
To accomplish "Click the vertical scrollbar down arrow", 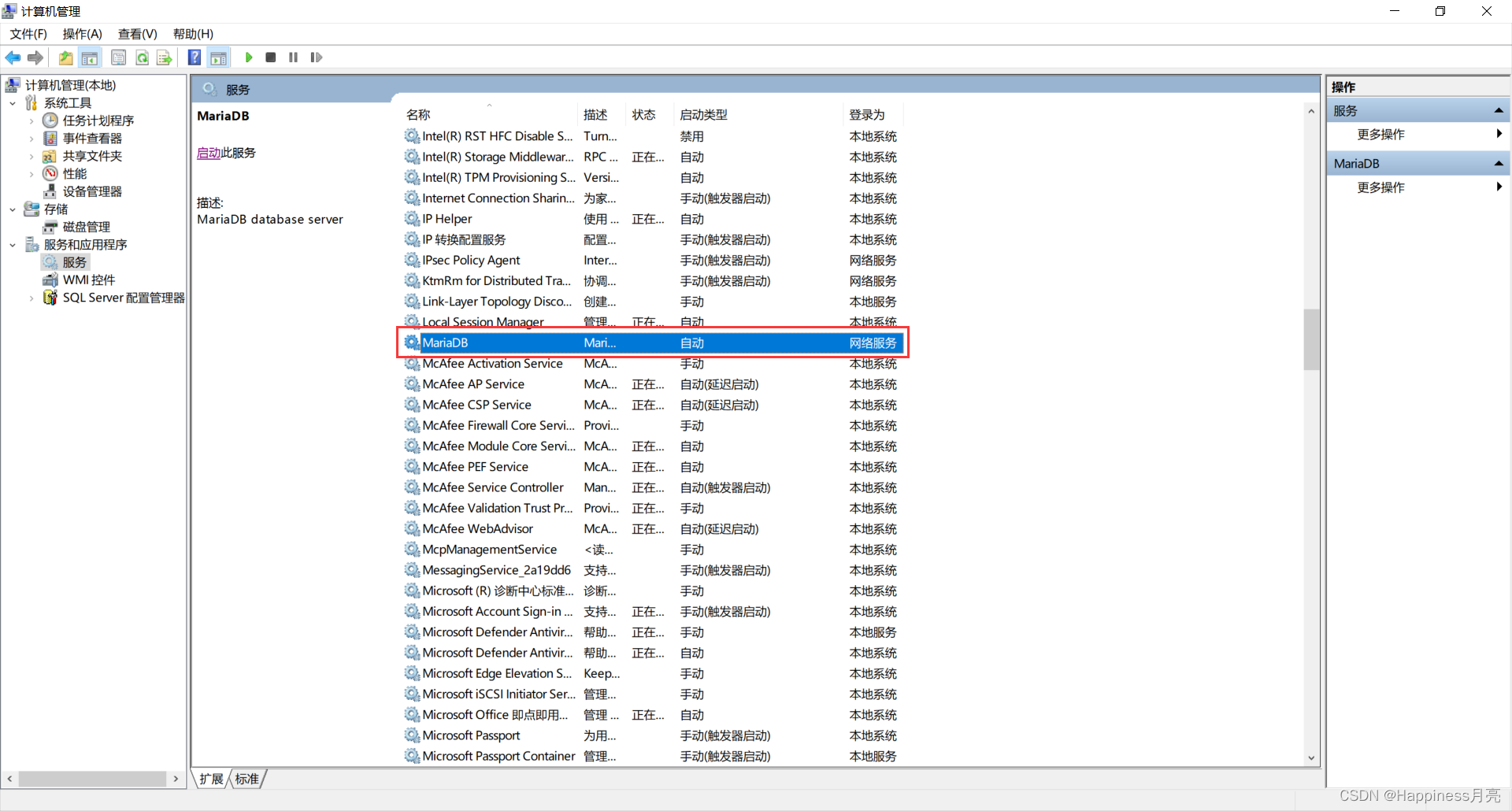I will (x=1310, y=757).
